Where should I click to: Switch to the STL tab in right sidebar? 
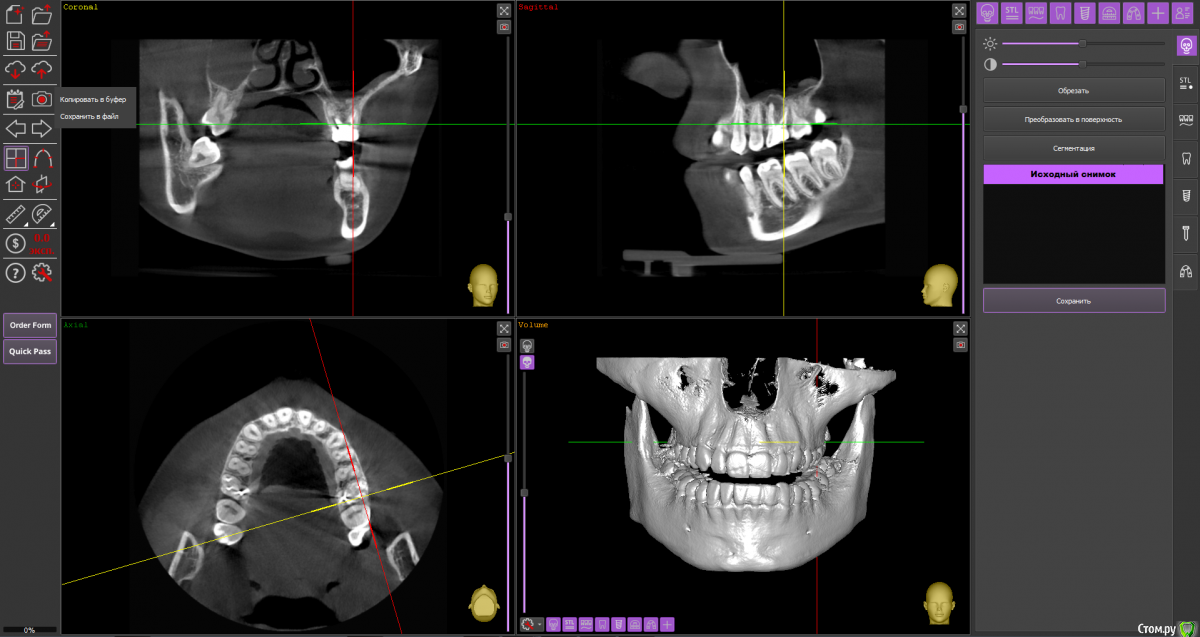(1185, 84)
